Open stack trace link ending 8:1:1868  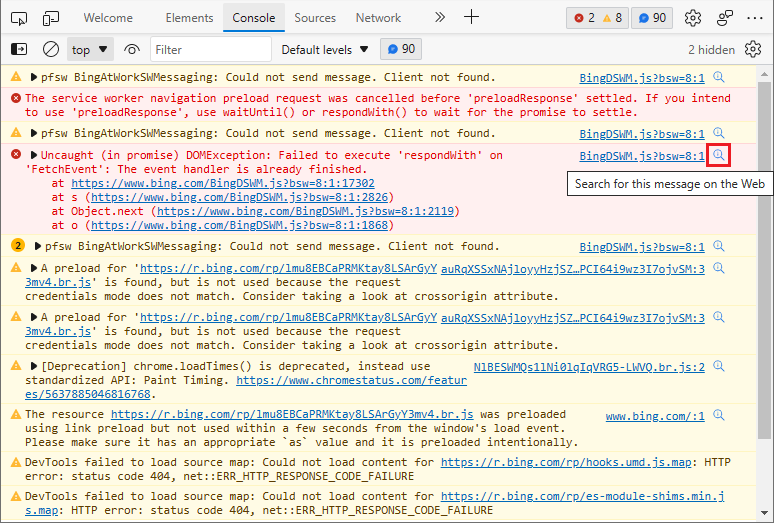(239, 225)
